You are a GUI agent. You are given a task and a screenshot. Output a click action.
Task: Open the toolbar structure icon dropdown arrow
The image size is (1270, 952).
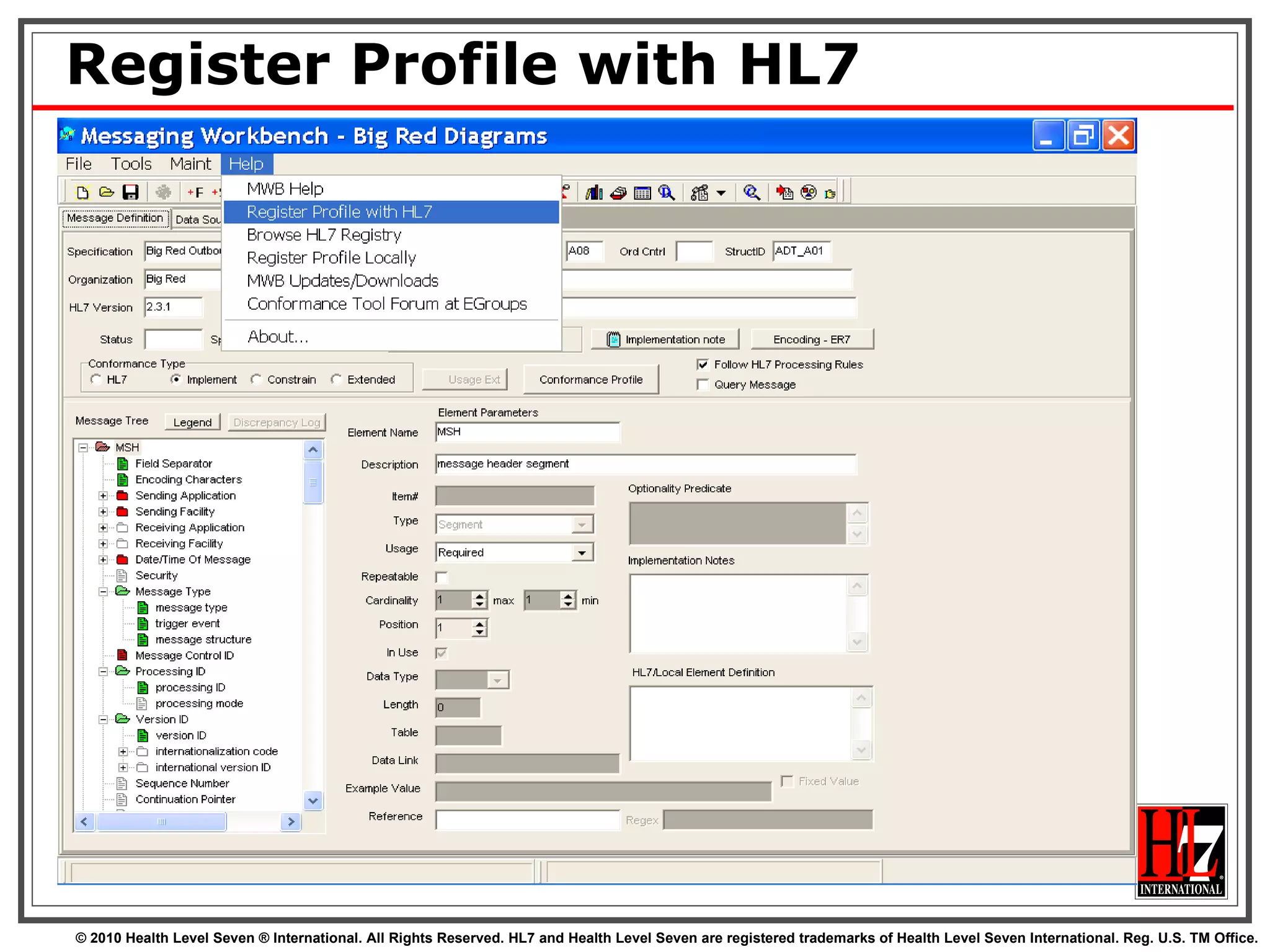pyautogui.click(x=721, y=193)
